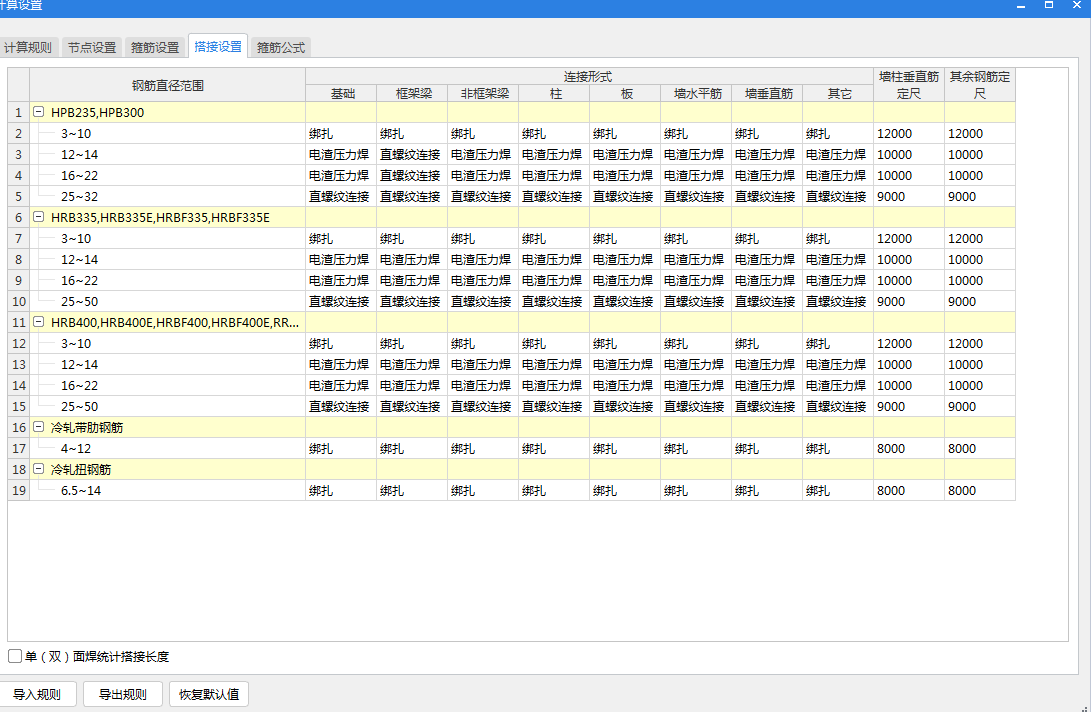
Task: Select 柱 cell in row 4
Action: (x=554, y=175)
